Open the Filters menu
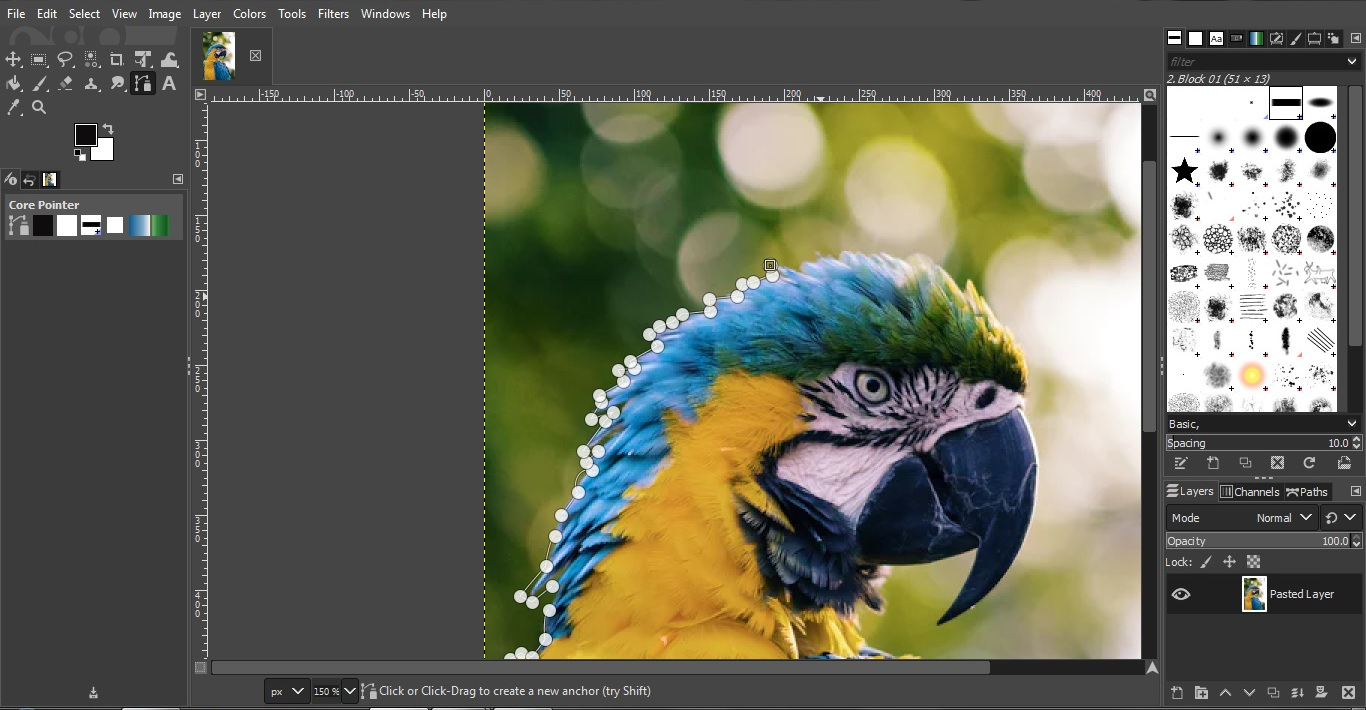The image size is (1366, 710). coord(334,13)
